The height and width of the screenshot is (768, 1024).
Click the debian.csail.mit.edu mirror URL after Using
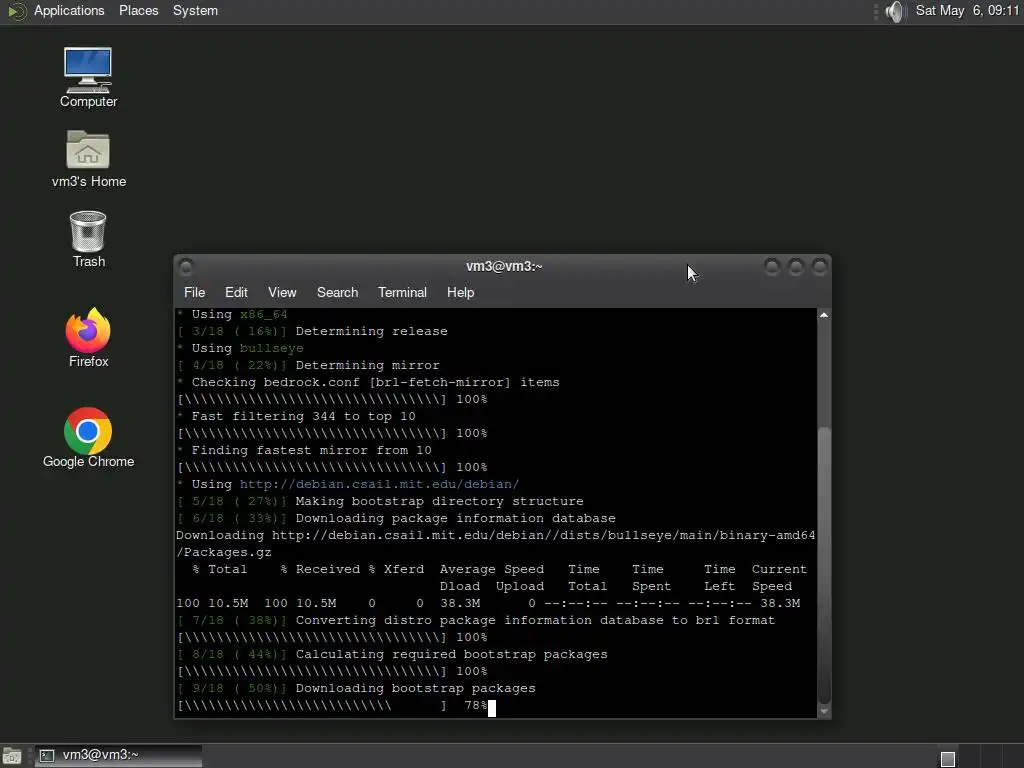379,485
